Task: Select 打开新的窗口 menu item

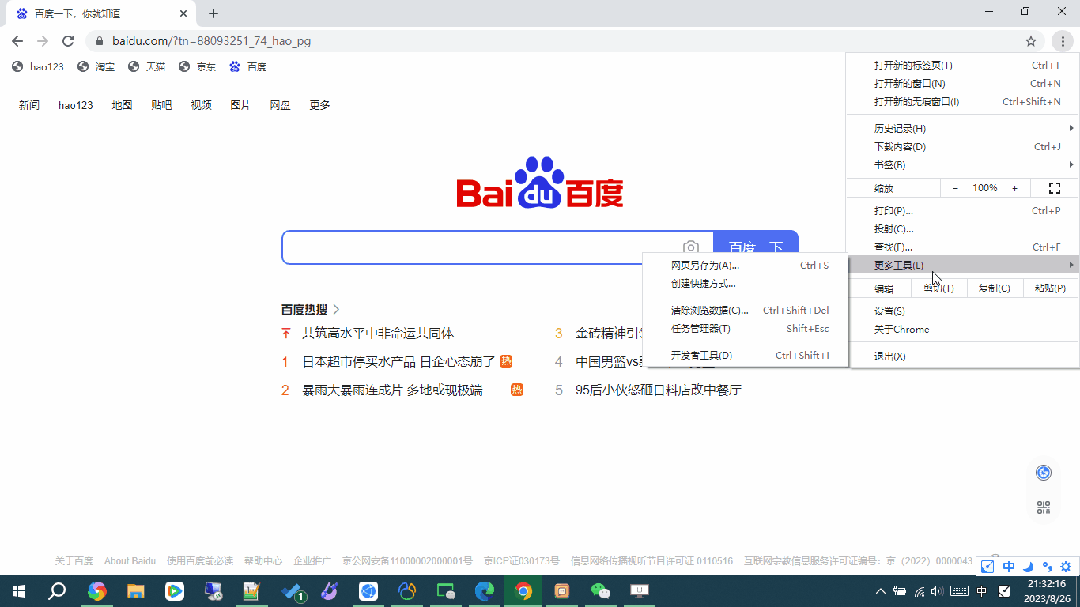Action: pyautogui.click(x=964, y=83)
